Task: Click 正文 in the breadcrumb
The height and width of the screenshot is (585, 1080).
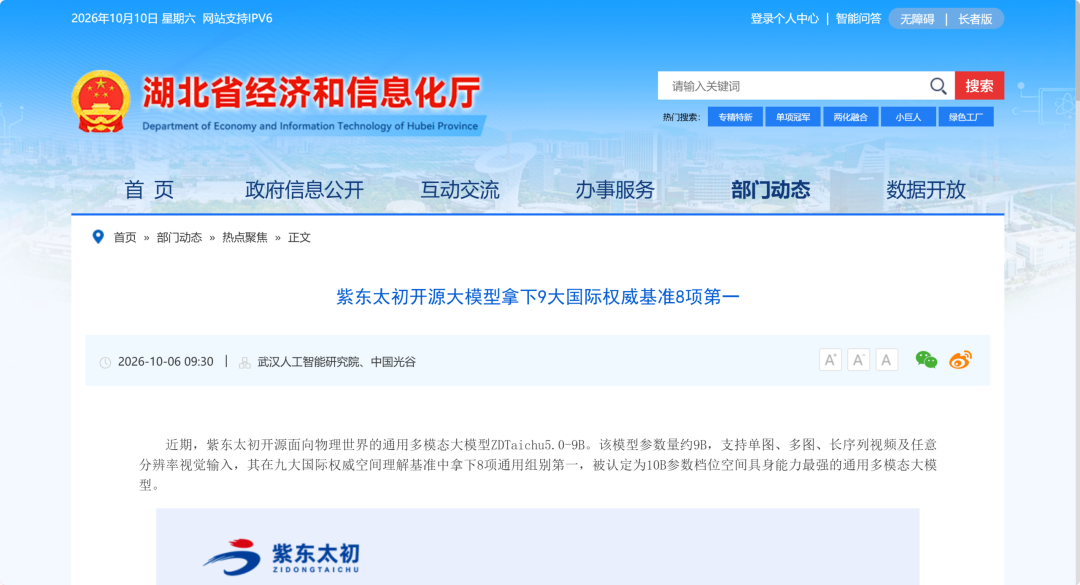Action: (x=299, y=238)
